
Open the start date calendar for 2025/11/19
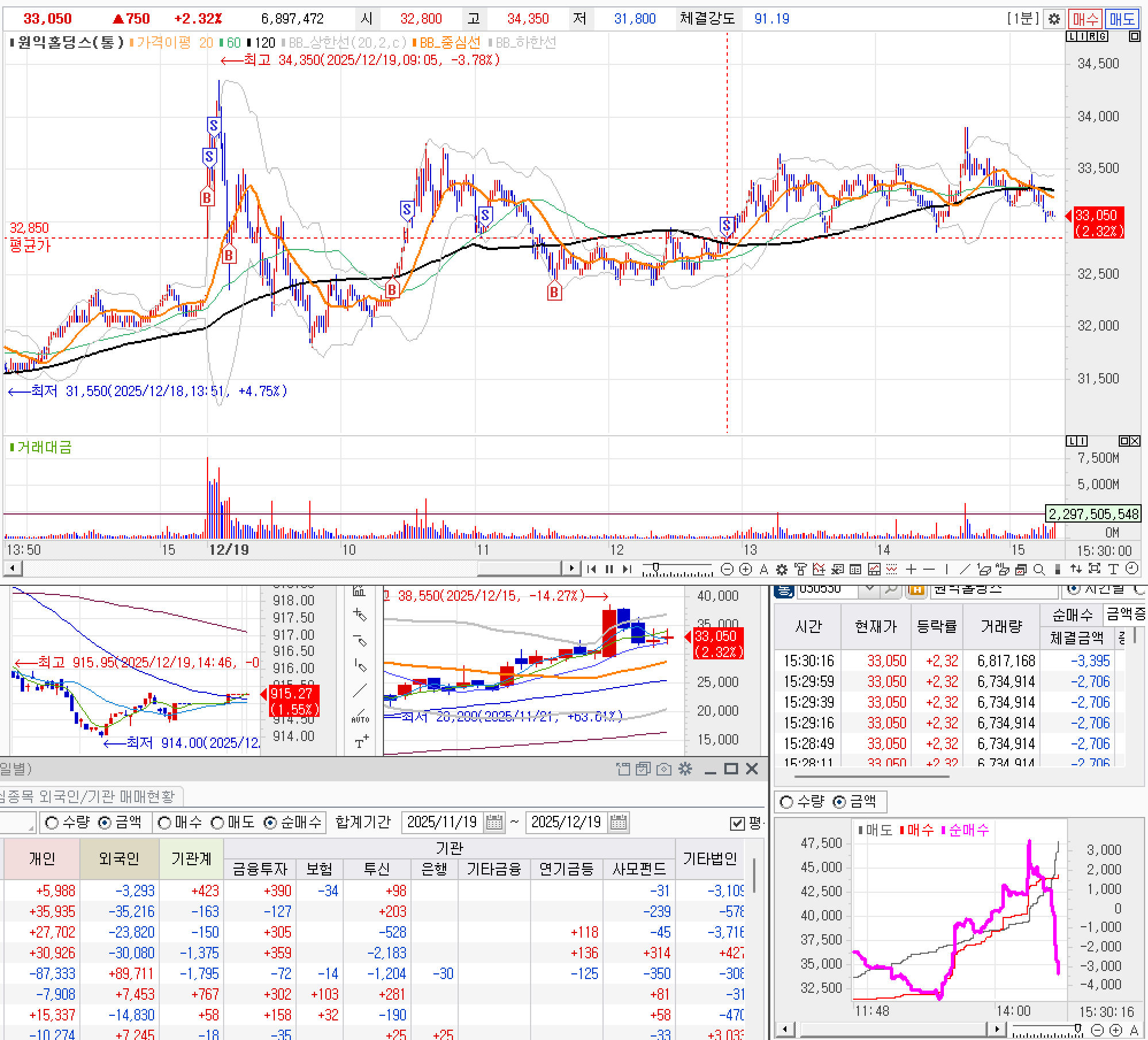(x=494, y=822)
